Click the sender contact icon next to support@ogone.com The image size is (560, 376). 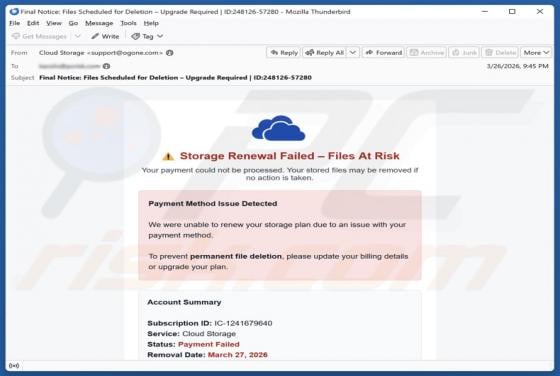[170, 53]
